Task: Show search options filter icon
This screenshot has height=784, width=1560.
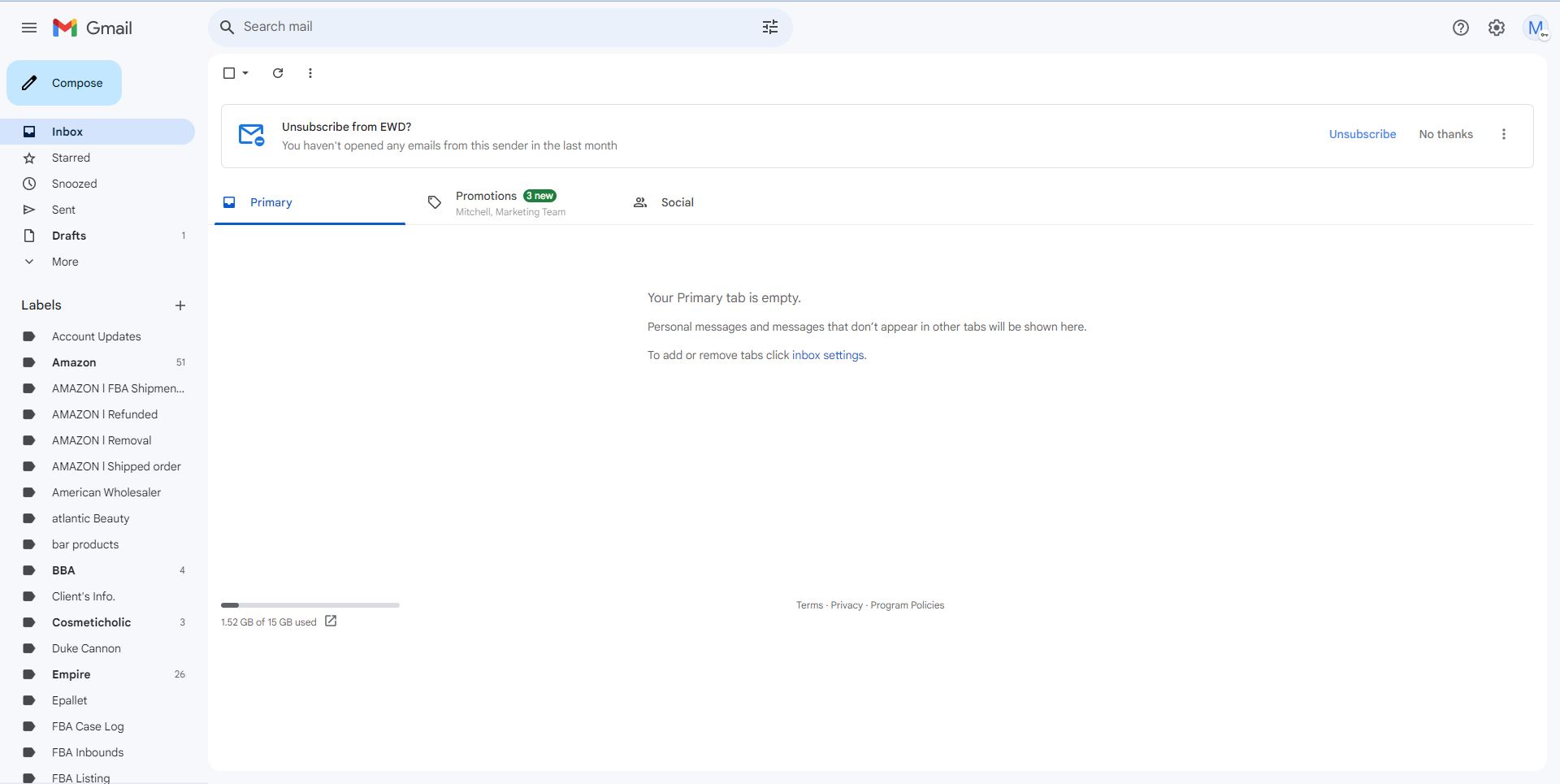Action: click(769, 27)
